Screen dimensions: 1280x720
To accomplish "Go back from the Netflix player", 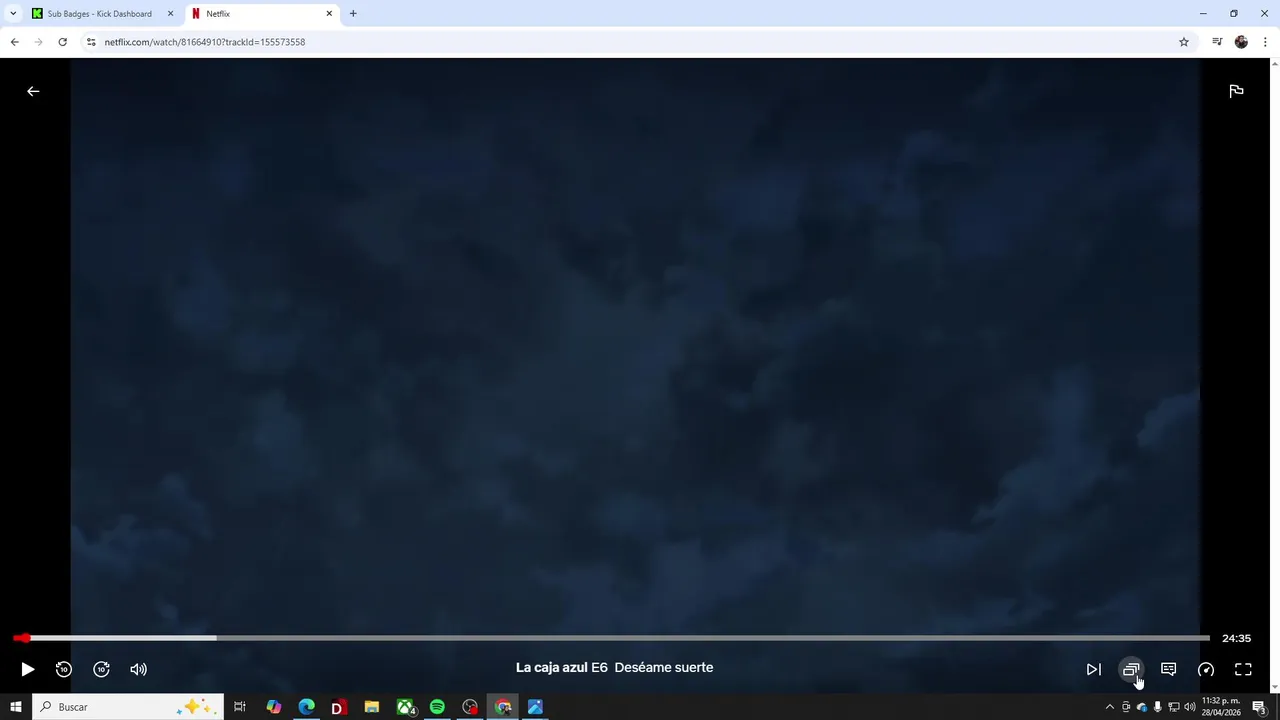I will click(33, 91).
